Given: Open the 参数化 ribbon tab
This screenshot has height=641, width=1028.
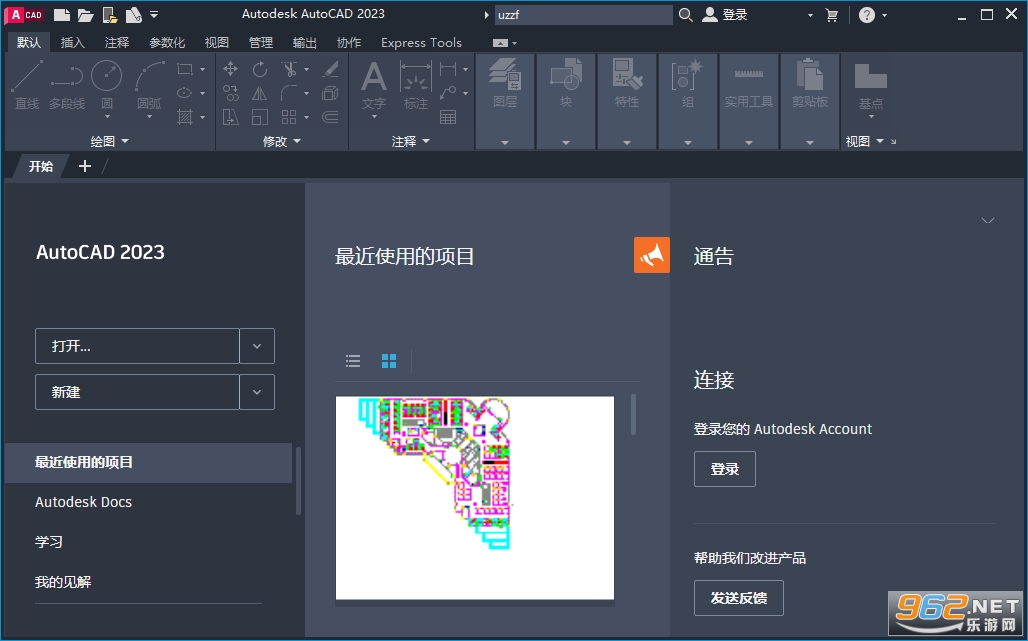Looking at the screenshot, I should 167,43.
